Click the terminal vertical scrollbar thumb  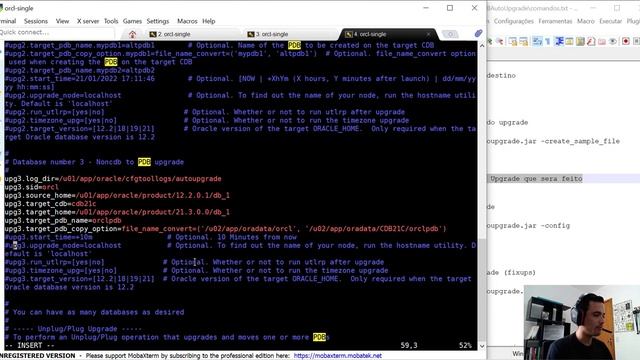tap(482, 291)
